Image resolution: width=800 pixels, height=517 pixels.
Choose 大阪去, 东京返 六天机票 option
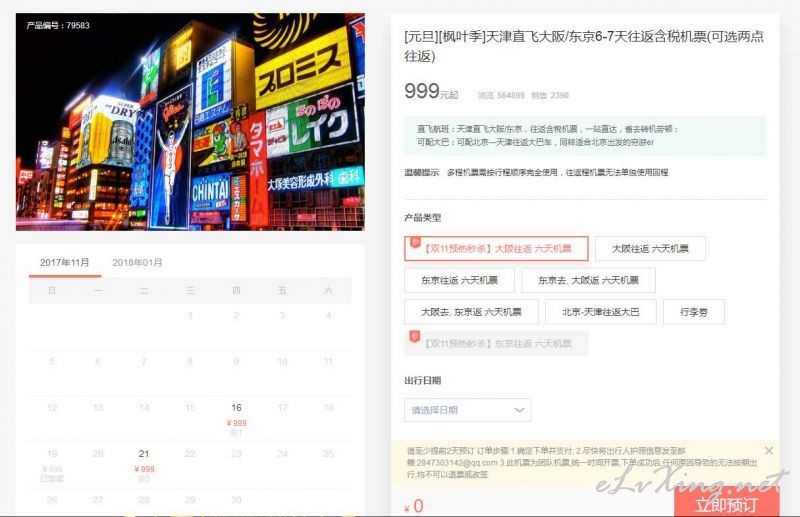[x=471, y=312]
